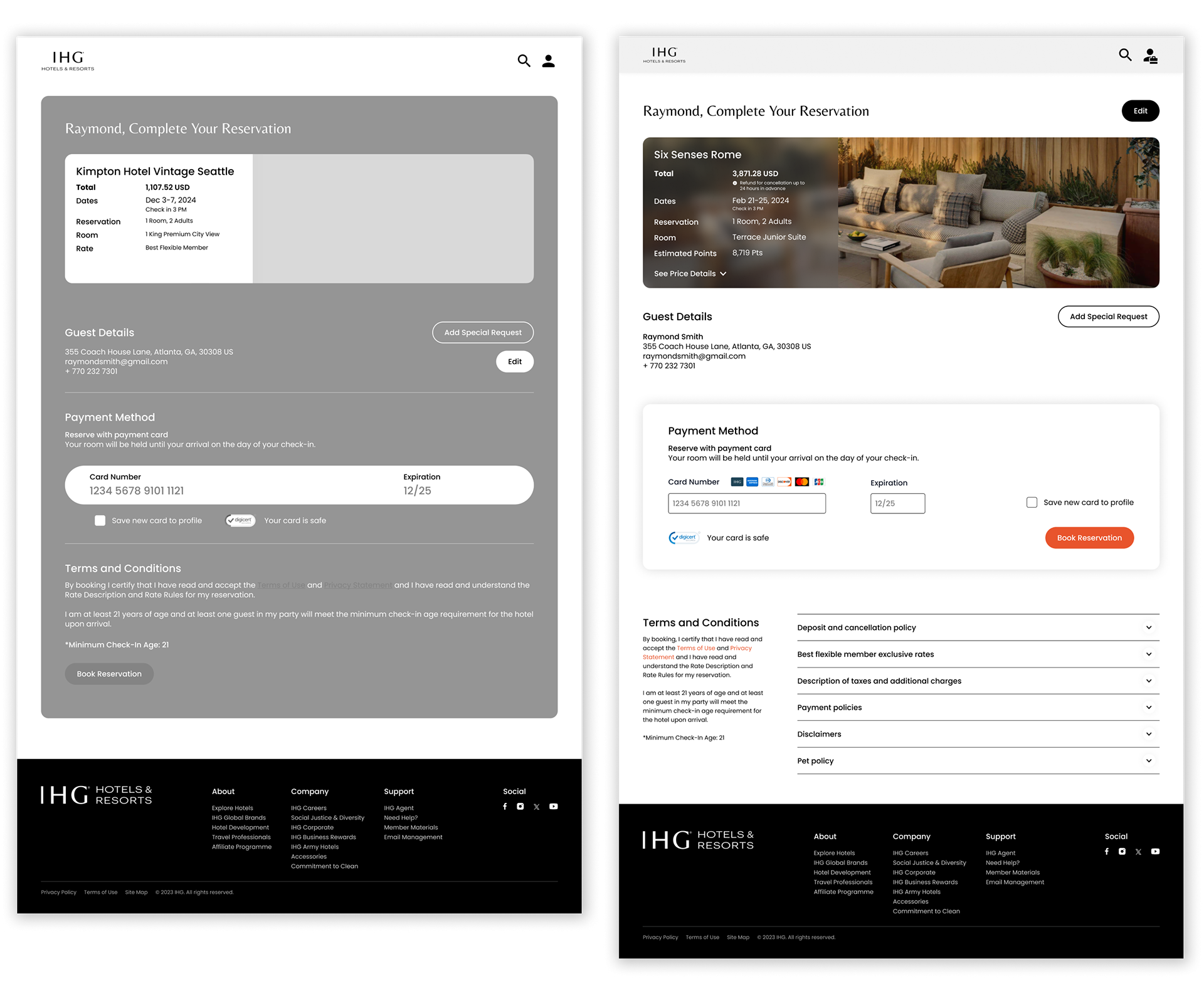Click the digicert badge in right design
Image resolution: width=1204 pixels, height=996 pixels.
click(684, 538)
